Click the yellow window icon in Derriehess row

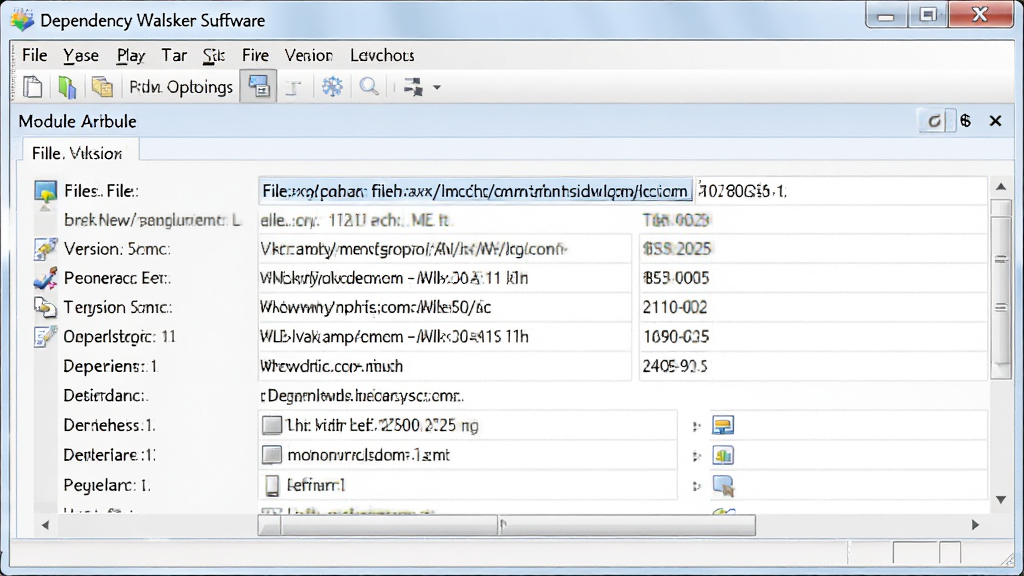[723, 425]
